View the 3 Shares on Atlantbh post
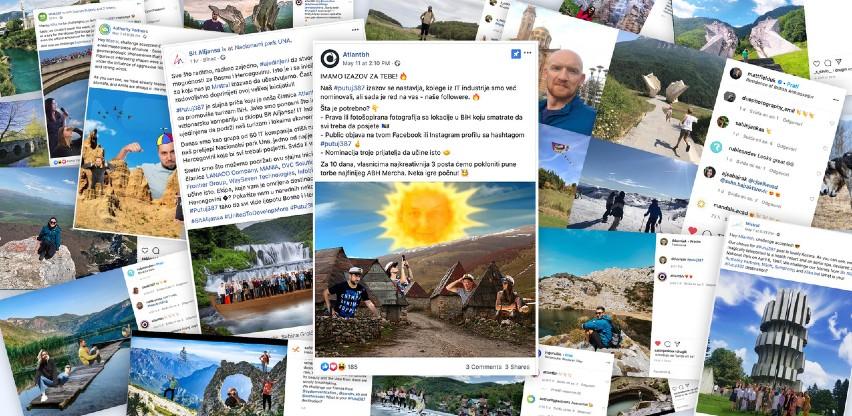 [x=517, y=367]
